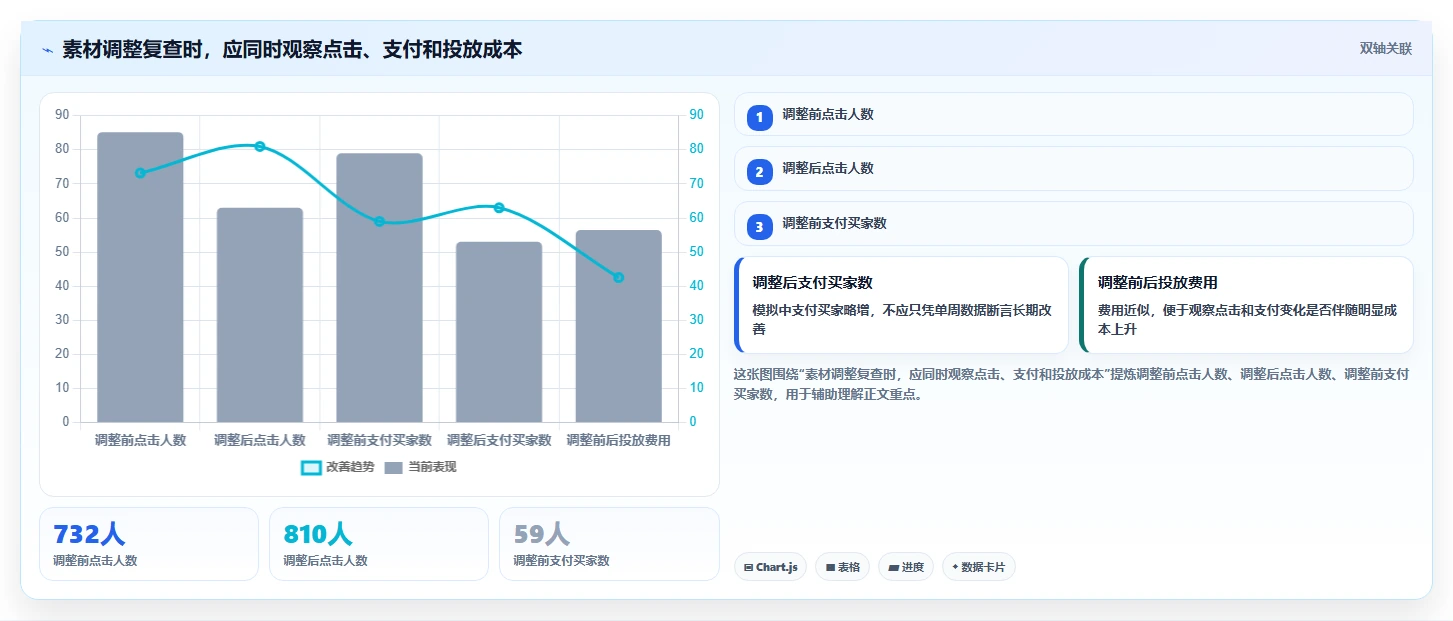Click the Chart.js tag chip
The image size is (1453, 621).
coord(770,567)
